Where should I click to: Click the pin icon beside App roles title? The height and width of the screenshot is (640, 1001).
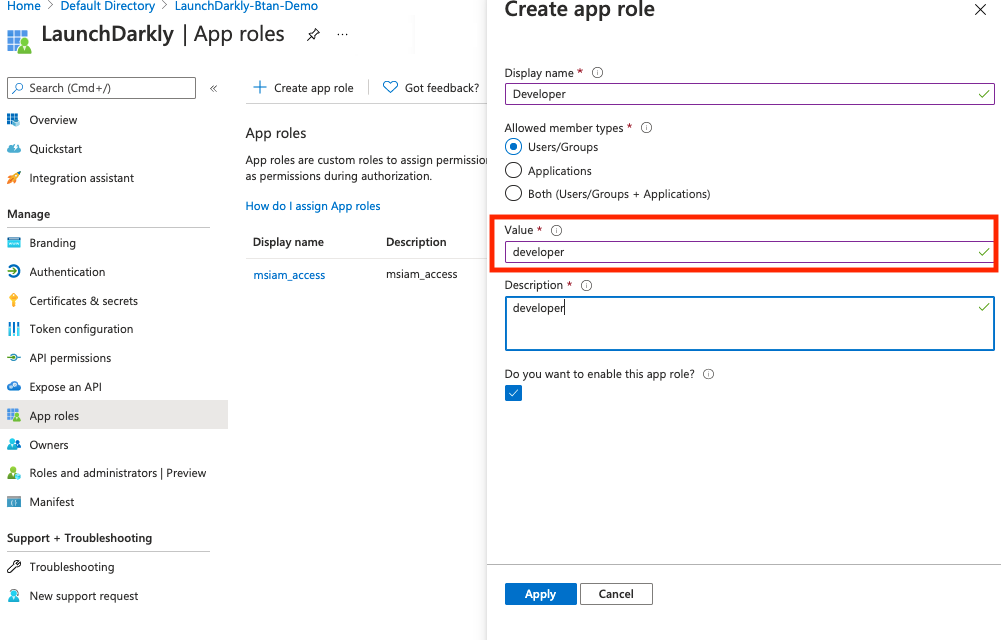pos(313,35)
